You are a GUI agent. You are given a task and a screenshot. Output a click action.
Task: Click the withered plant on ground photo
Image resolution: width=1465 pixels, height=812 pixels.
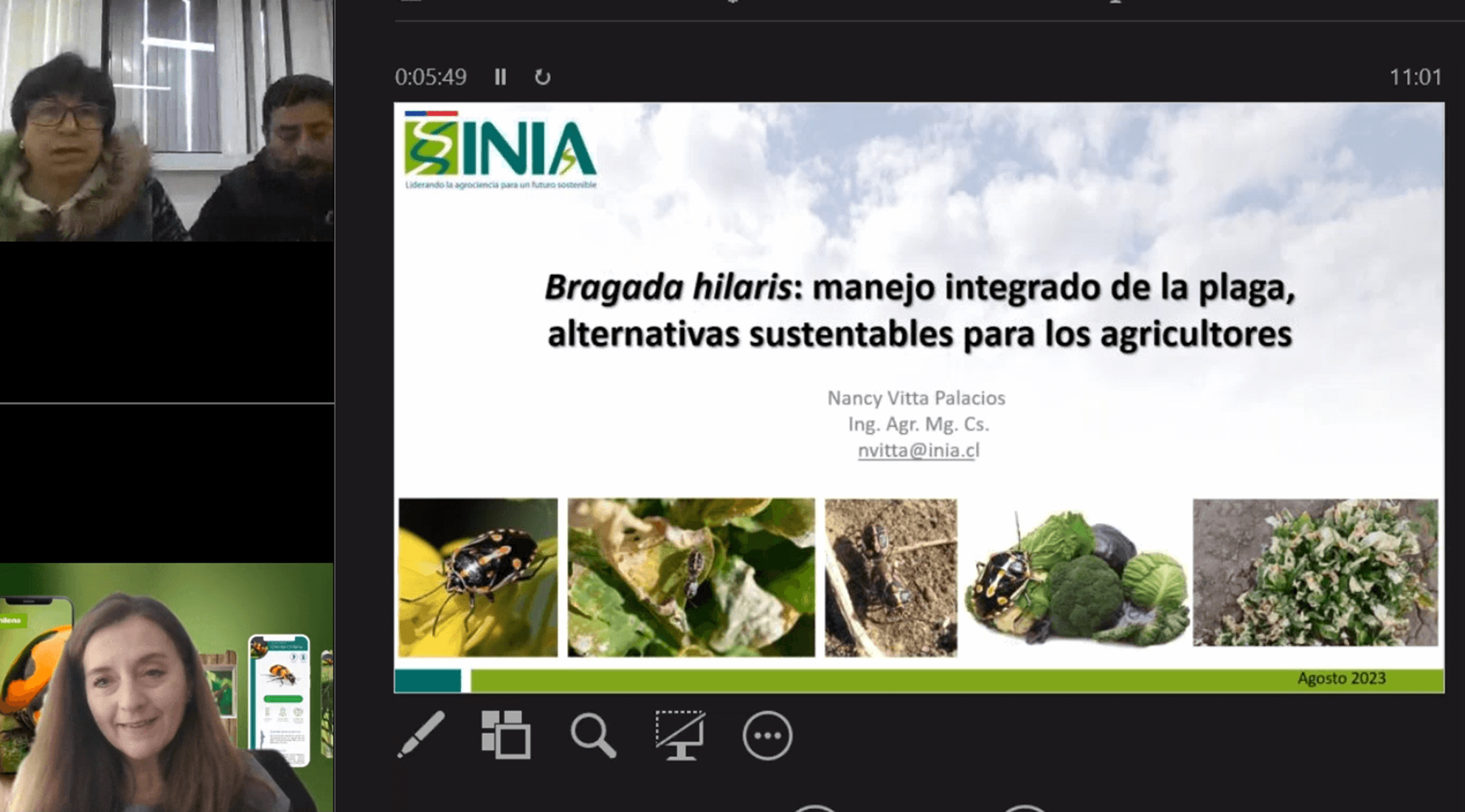[x=1315, y=572]
